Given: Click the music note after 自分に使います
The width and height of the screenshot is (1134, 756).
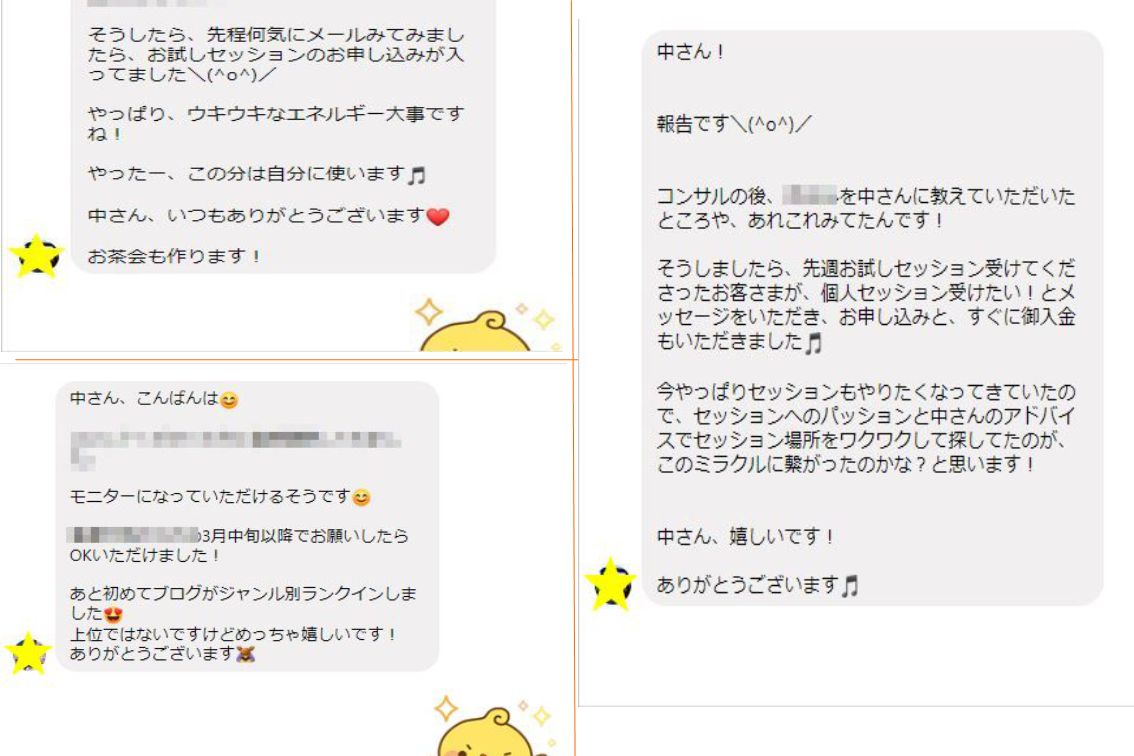Looking at the screenshot, I should pyautogui.click(x=417, y=174).
